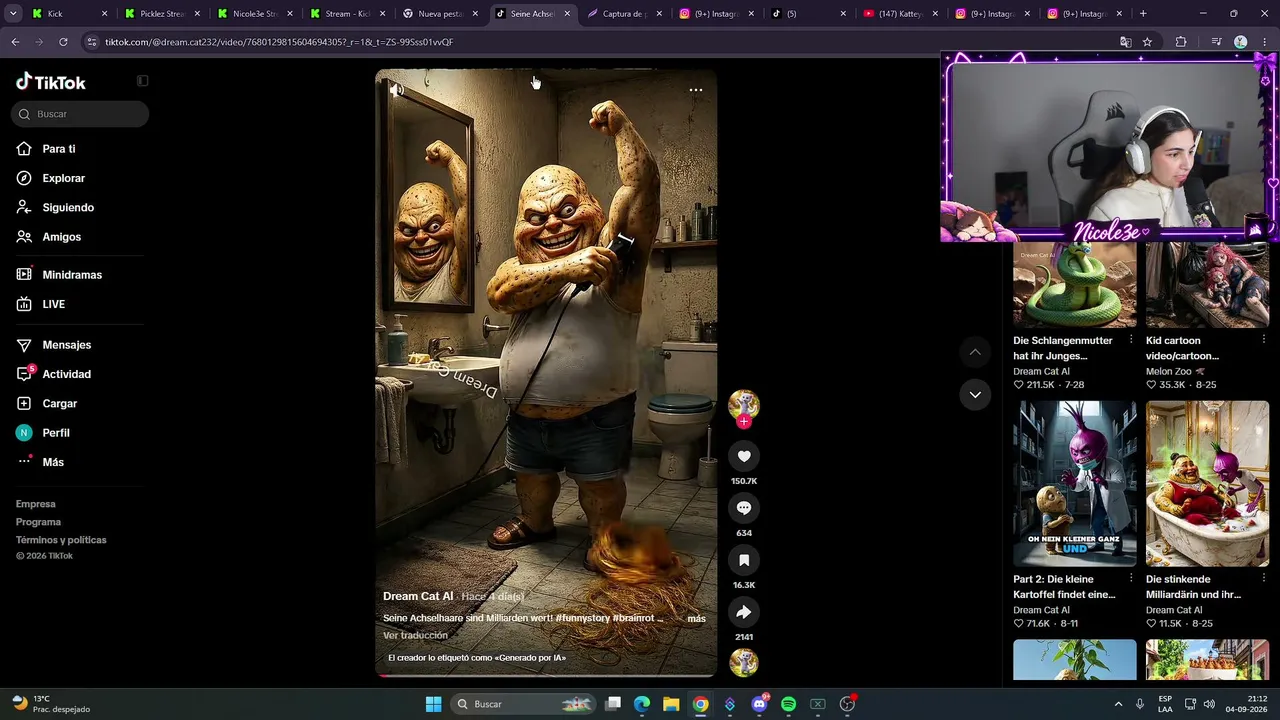Image resolution: width=1280 pixels, height=720 pixels.
Task: Click the TikTok Buscar search field
Action: pos(80,114)
